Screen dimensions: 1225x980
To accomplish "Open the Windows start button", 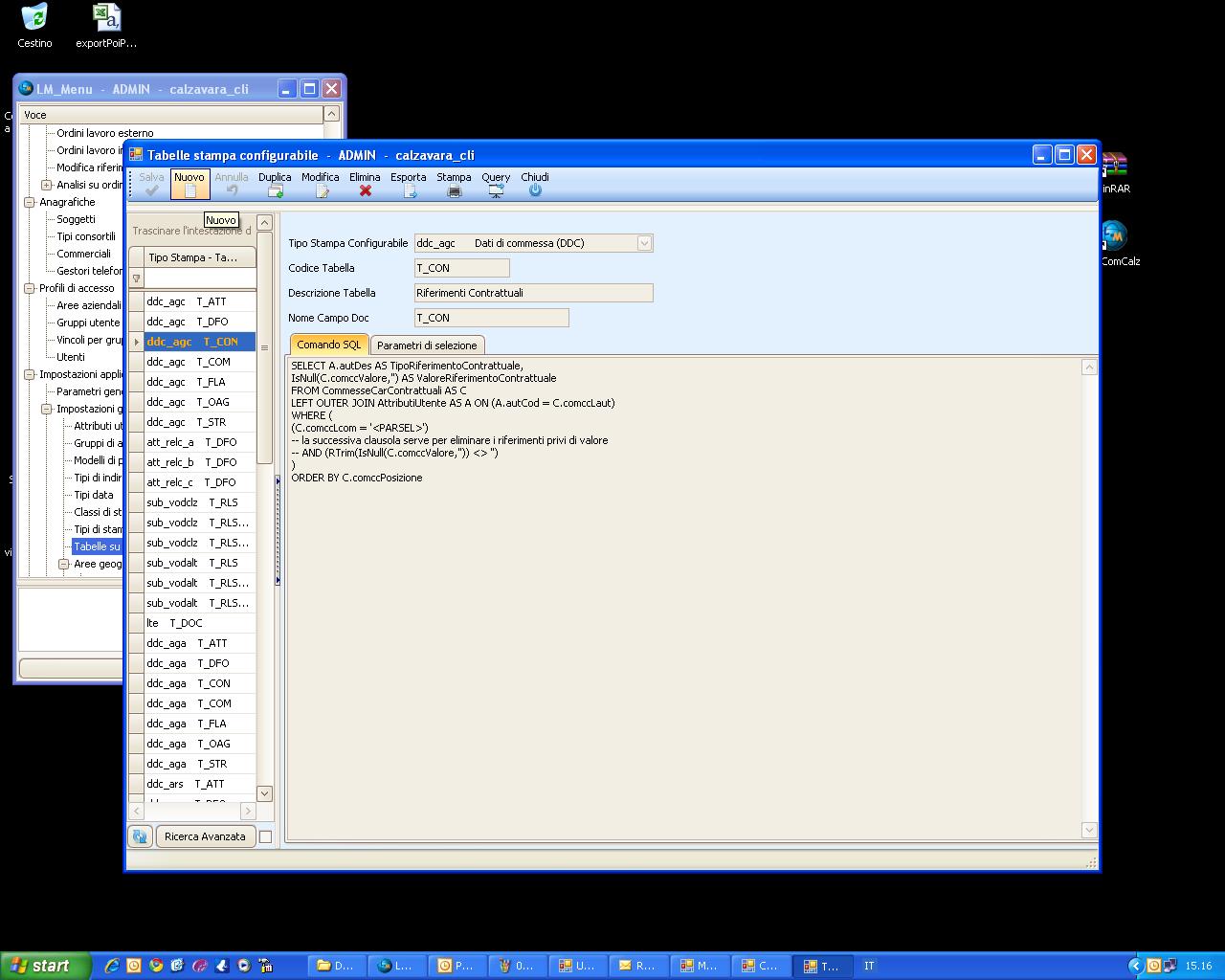I will [x=45, y=966].
